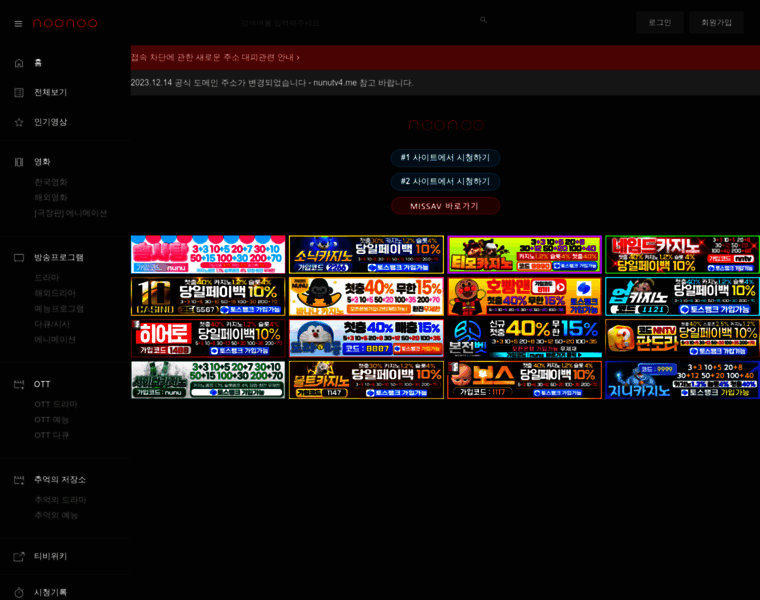Open 추억의 드라마 subcategory
The height and width of the screenshot is (600, 760).
[x=60, y=500]
